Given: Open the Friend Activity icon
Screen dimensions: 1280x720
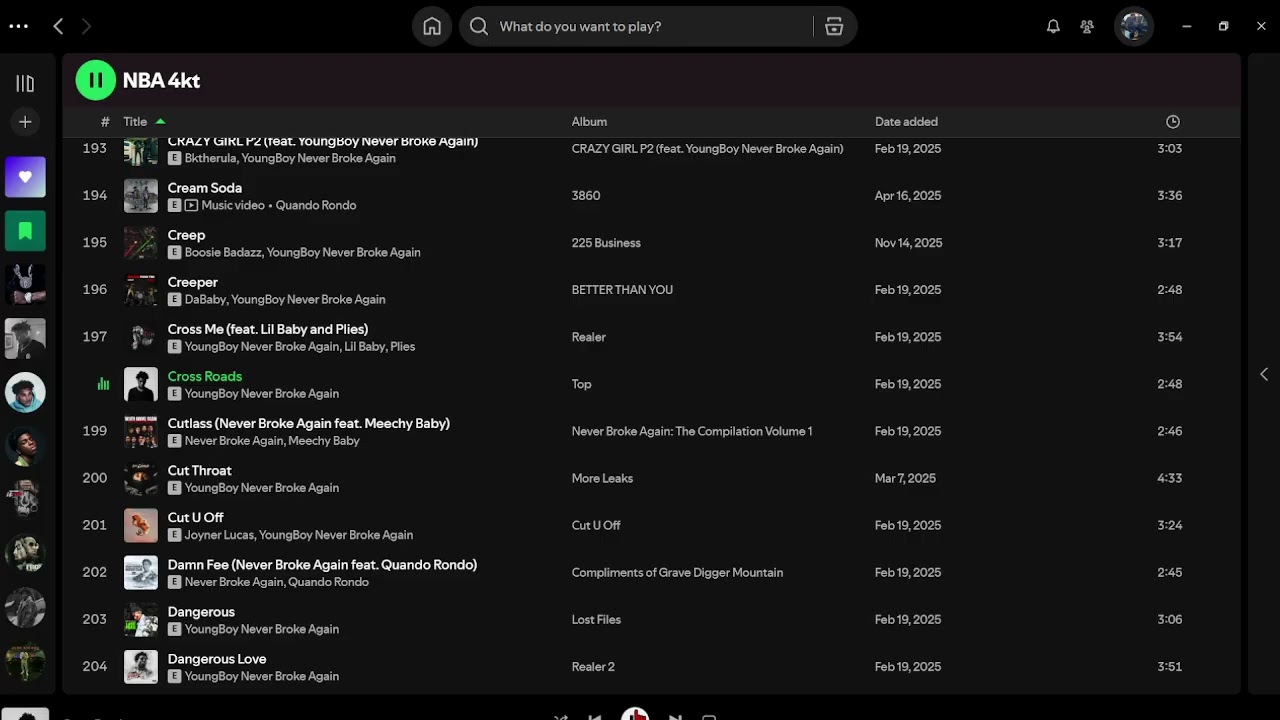Looking at the screenshot, I should tap(1087, 26).
